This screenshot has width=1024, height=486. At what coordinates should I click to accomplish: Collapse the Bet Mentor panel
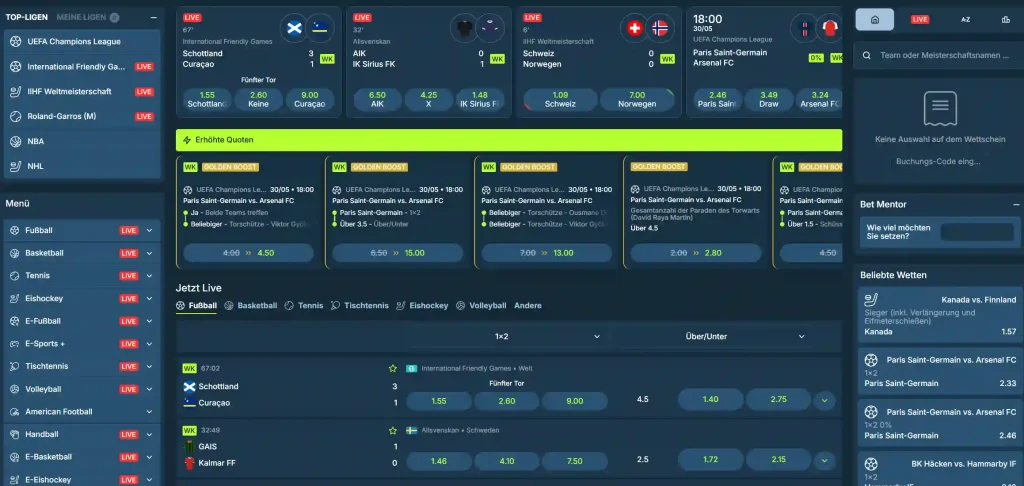pos(1016,204)
